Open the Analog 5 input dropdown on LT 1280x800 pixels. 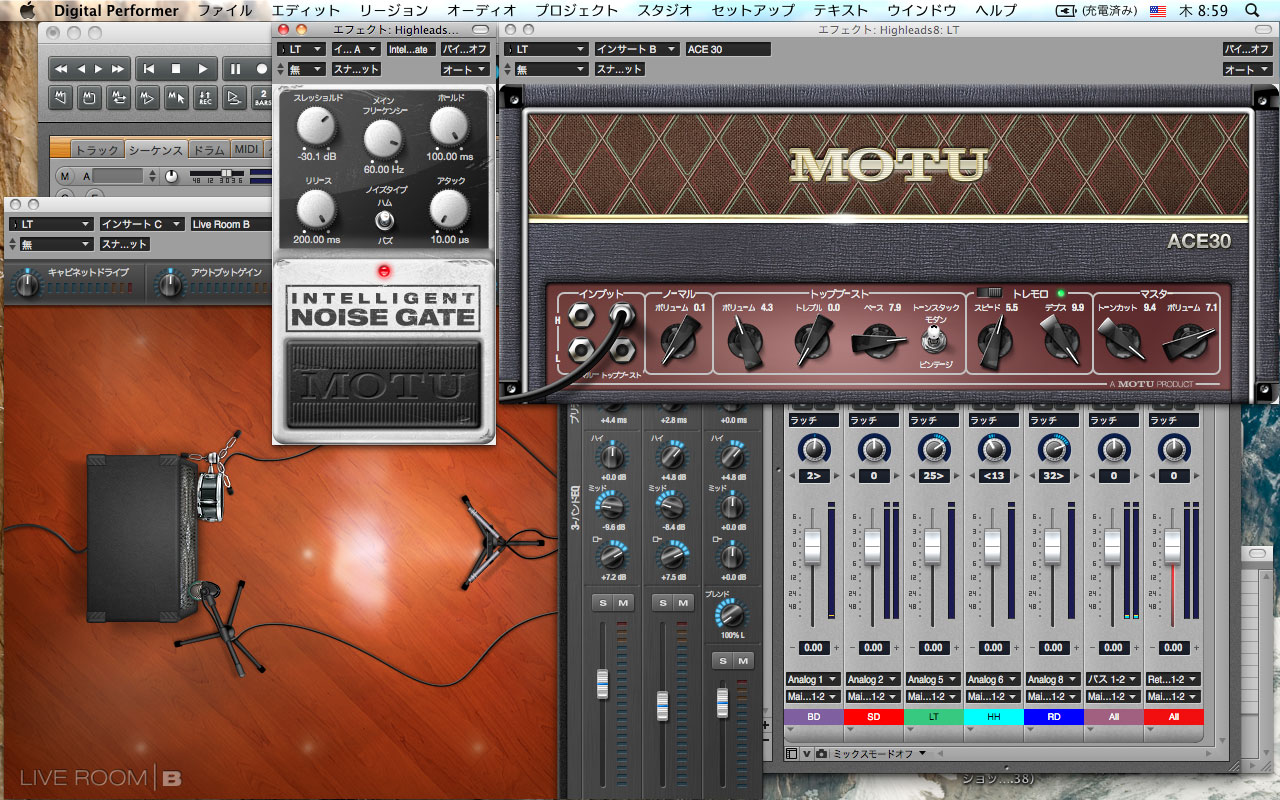coord(934,680)
